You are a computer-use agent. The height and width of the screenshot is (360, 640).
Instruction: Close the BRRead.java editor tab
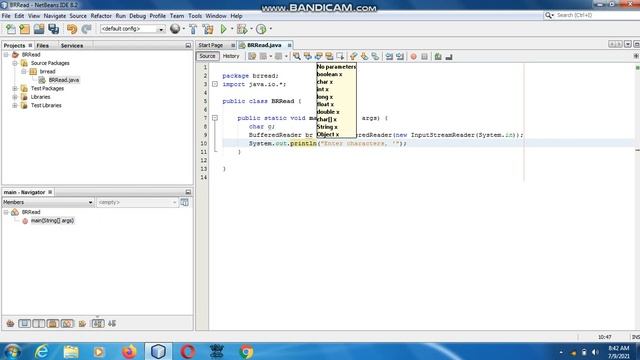pyautogui.click(x=289, y=45)
